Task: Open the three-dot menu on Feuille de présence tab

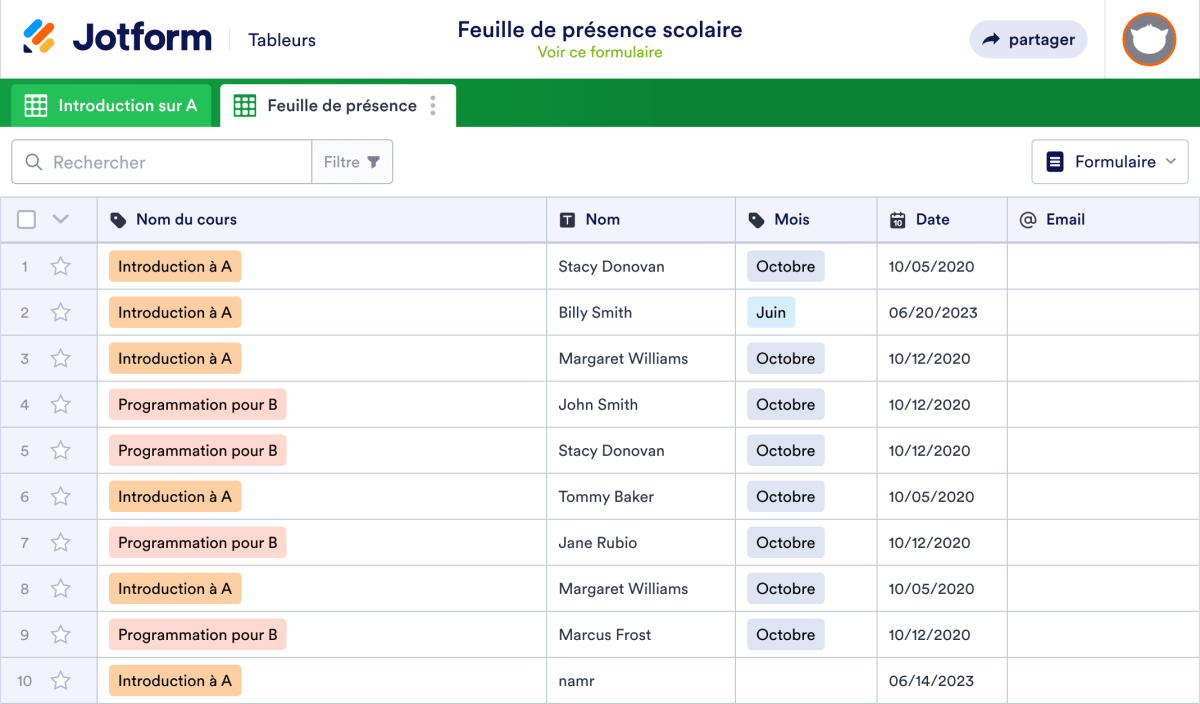Action: (433, 105)
